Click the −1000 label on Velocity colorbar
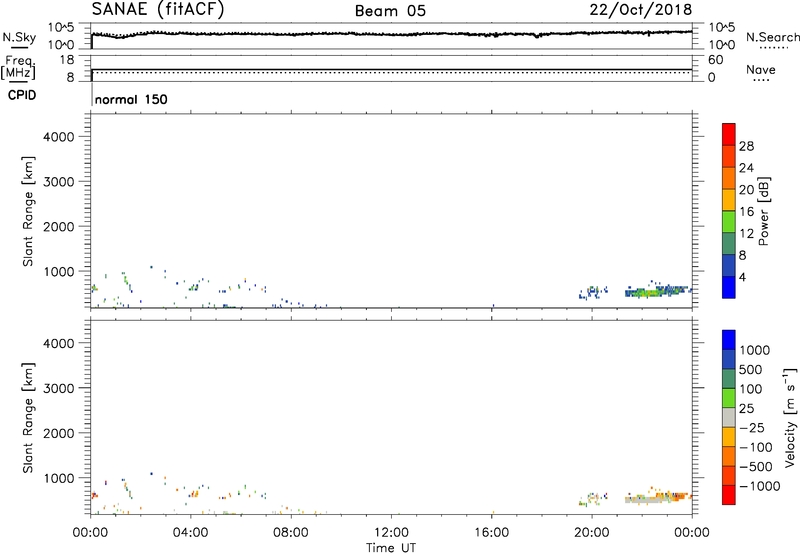Viewport: 800px width, 554px height. tap(759, 486)
